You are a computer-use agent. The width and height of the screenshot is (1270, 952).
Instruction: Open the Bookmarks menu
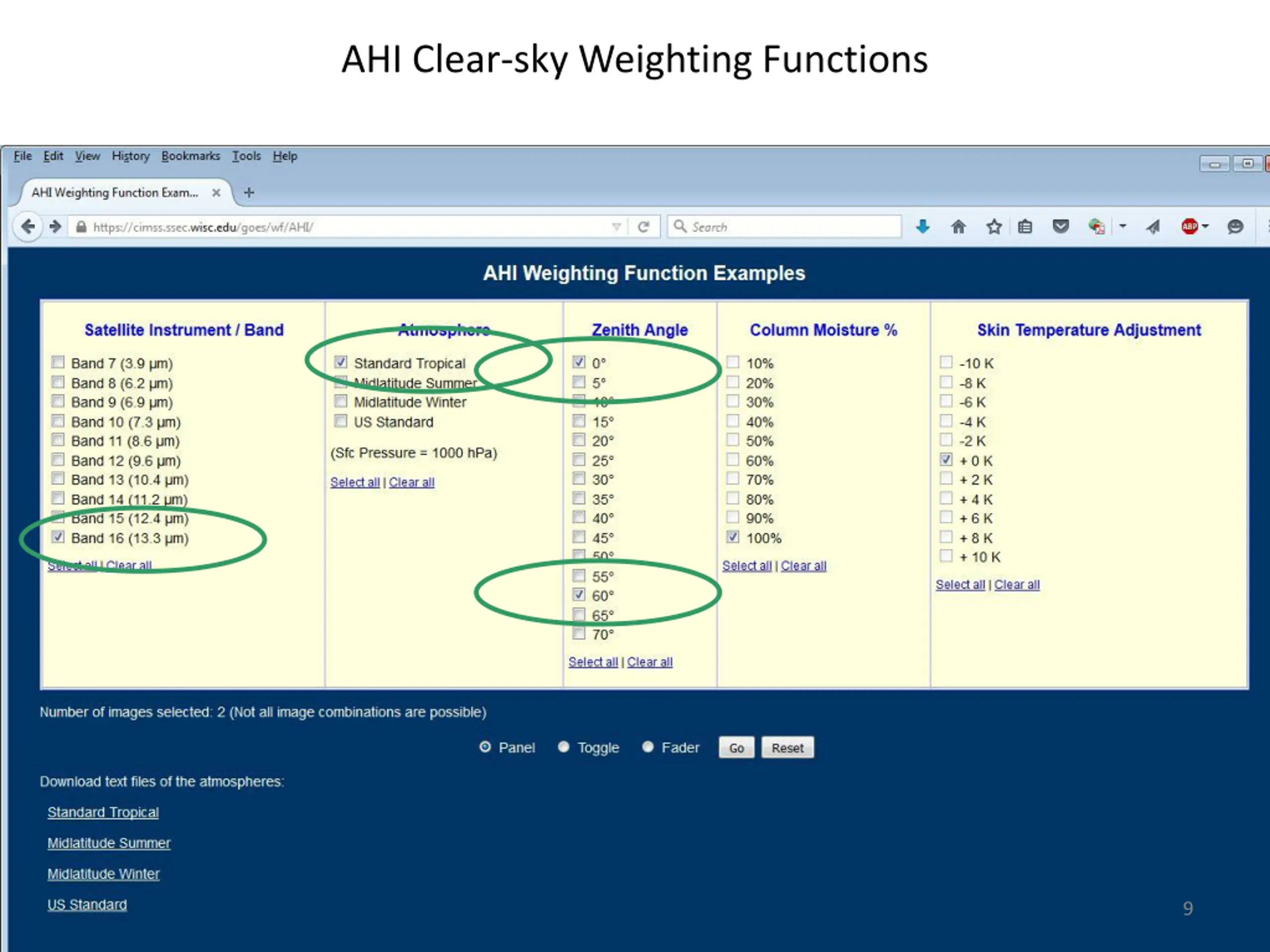190,156
